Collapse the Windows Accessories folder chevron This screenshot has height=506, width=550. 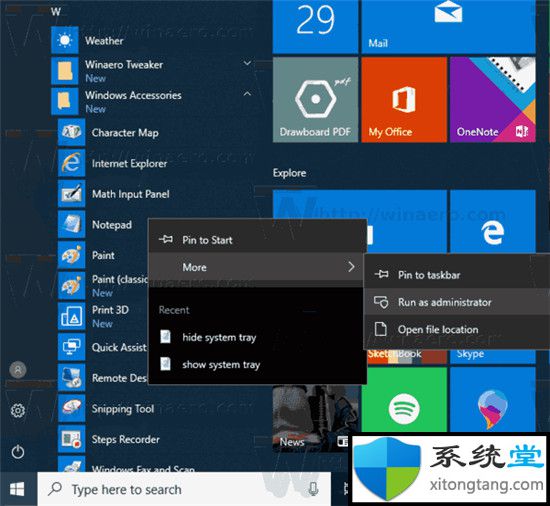click(x=247, y=94)
